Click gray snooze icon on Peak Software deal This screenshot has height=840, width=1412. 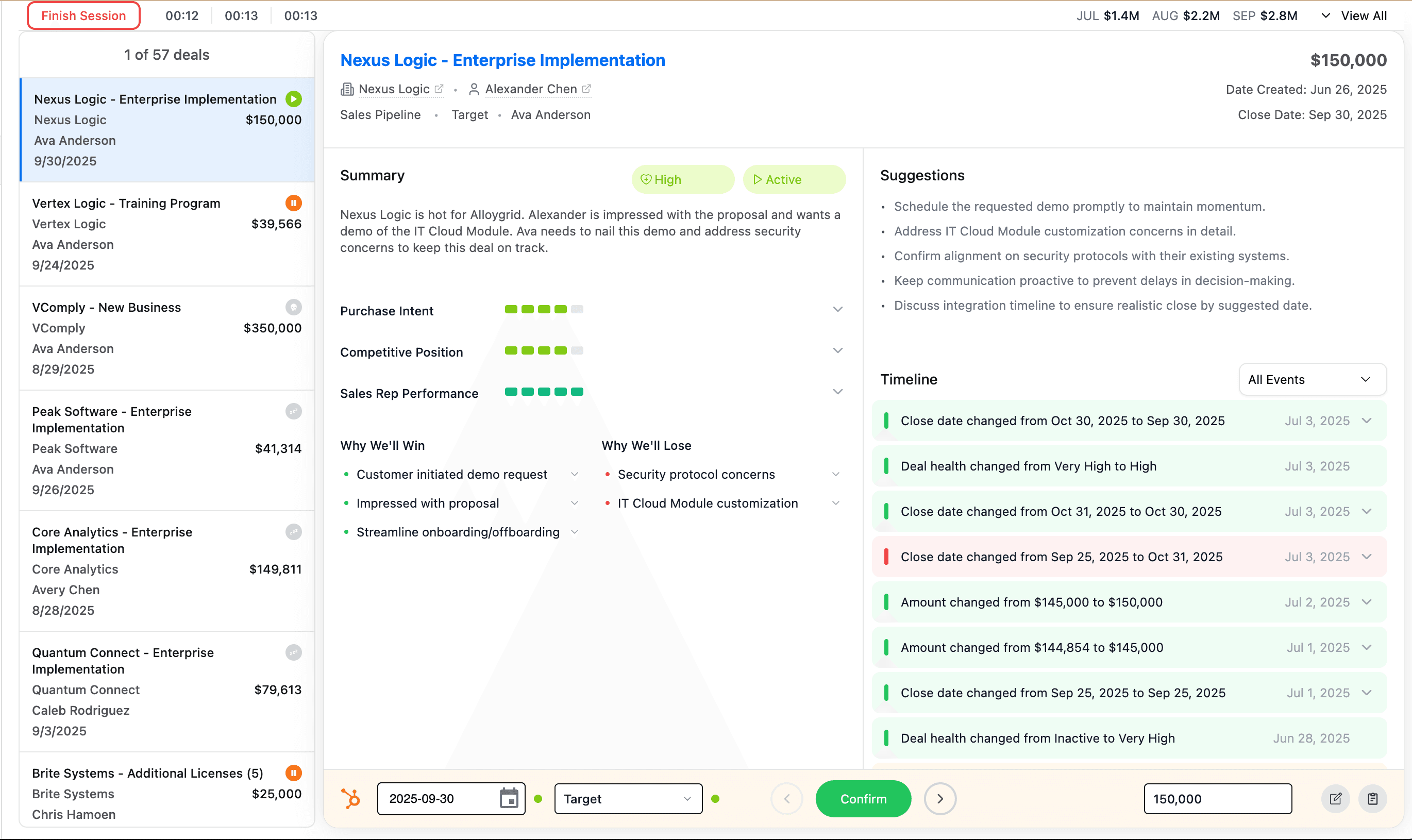[293, 411]
